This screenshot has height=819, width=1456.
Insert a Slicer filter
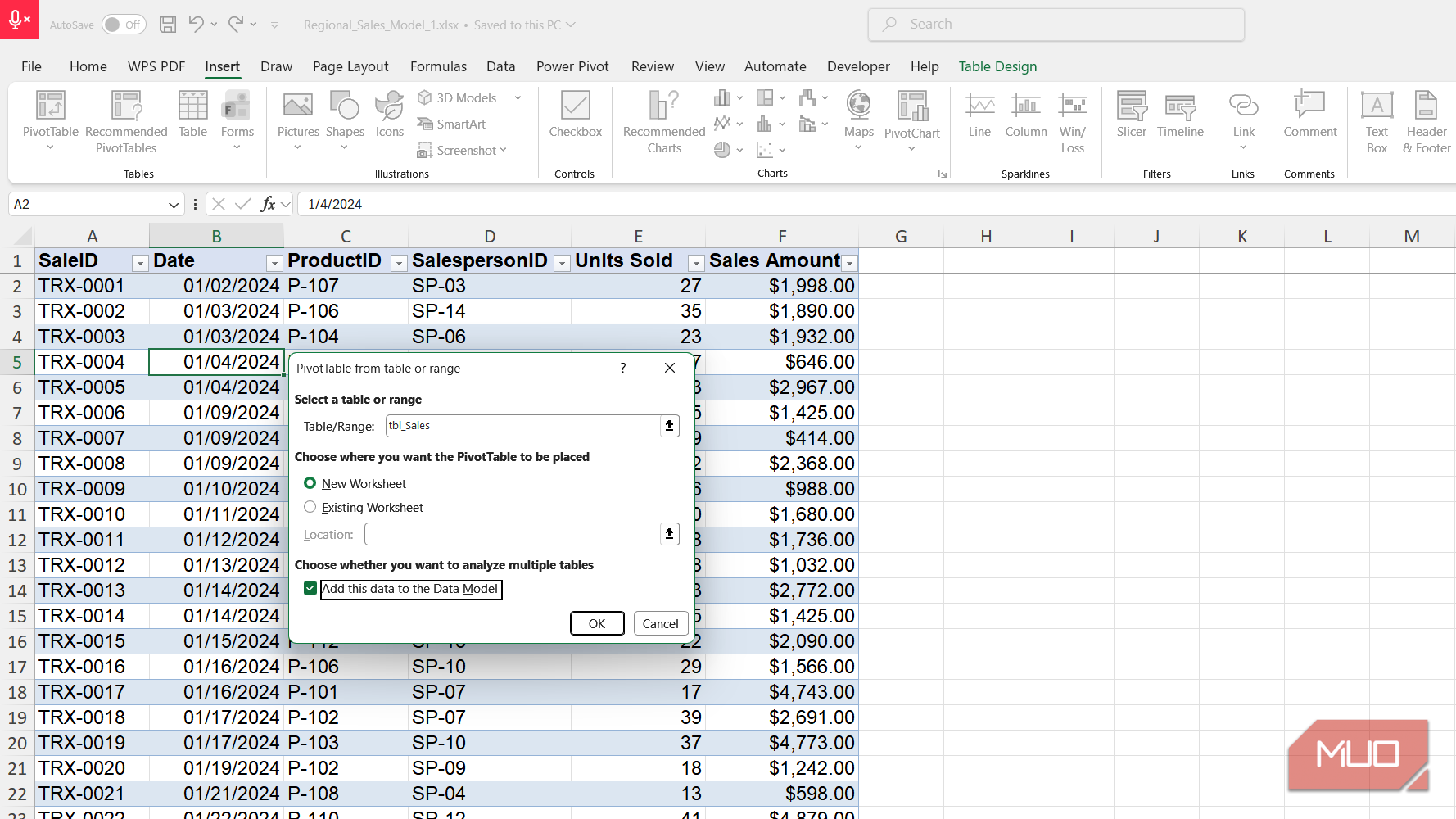click(x=1132, y=115)
